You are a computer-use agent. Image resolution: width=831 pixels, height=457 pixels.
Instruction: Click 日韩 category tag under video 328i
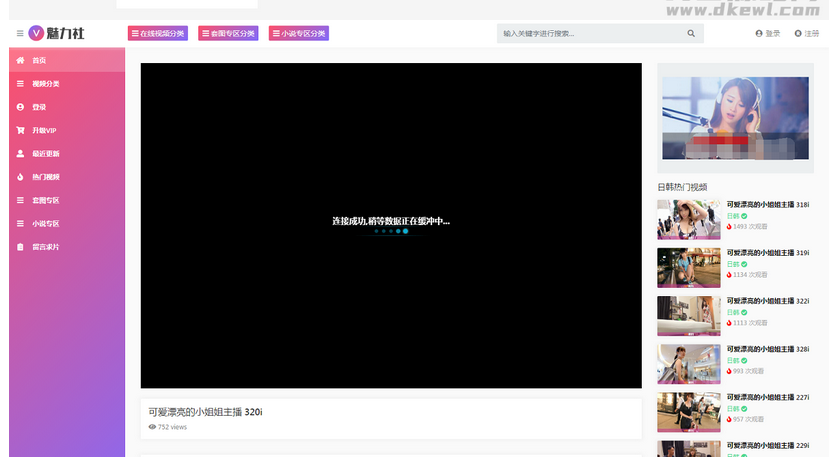coord(733,361)
